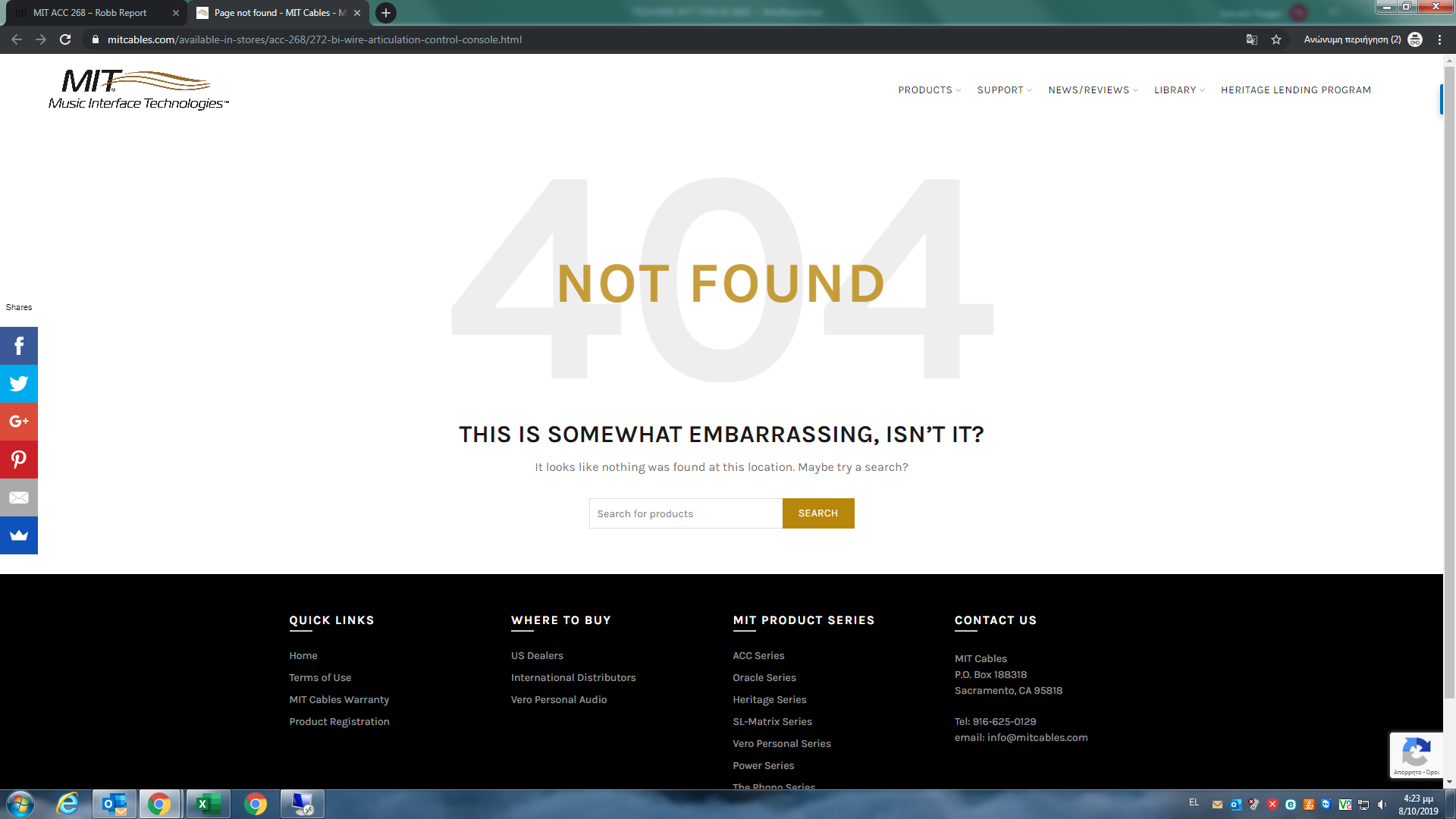Click scrollbar down arrow
Viewport: 1456px width, 819px height.
coord(1449,782)
